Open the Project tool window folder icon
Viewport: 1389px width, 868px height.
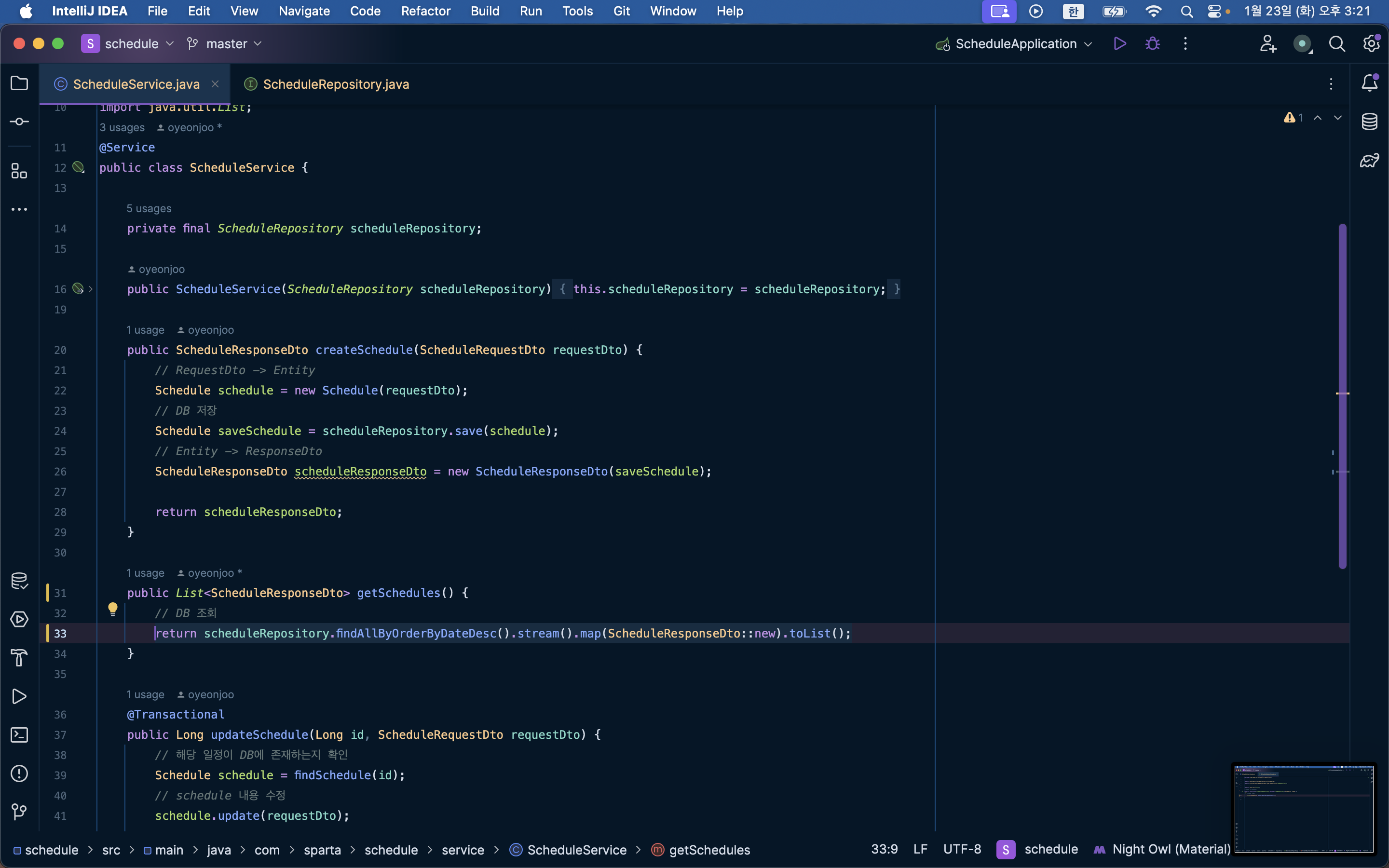coord(19,84)
